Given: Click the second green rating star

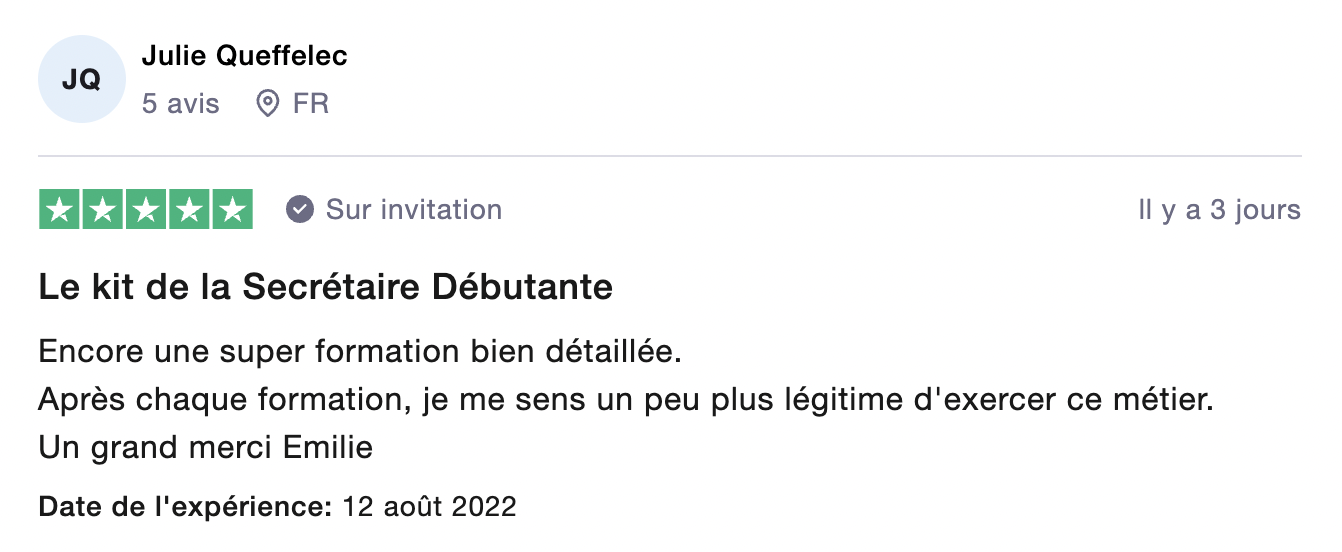Looking at the screenshot, I should click(x=103, y=210).
